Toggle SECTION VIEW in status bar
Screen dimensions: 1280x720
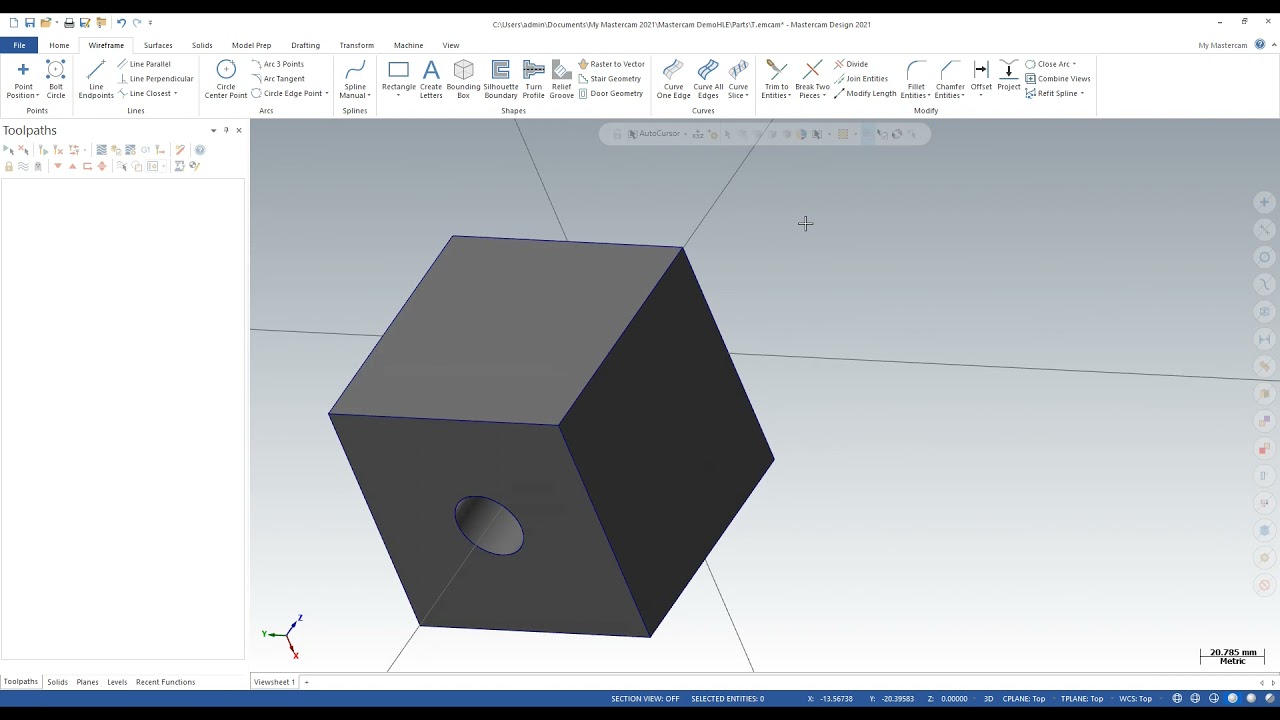click(x=645, y=699)
